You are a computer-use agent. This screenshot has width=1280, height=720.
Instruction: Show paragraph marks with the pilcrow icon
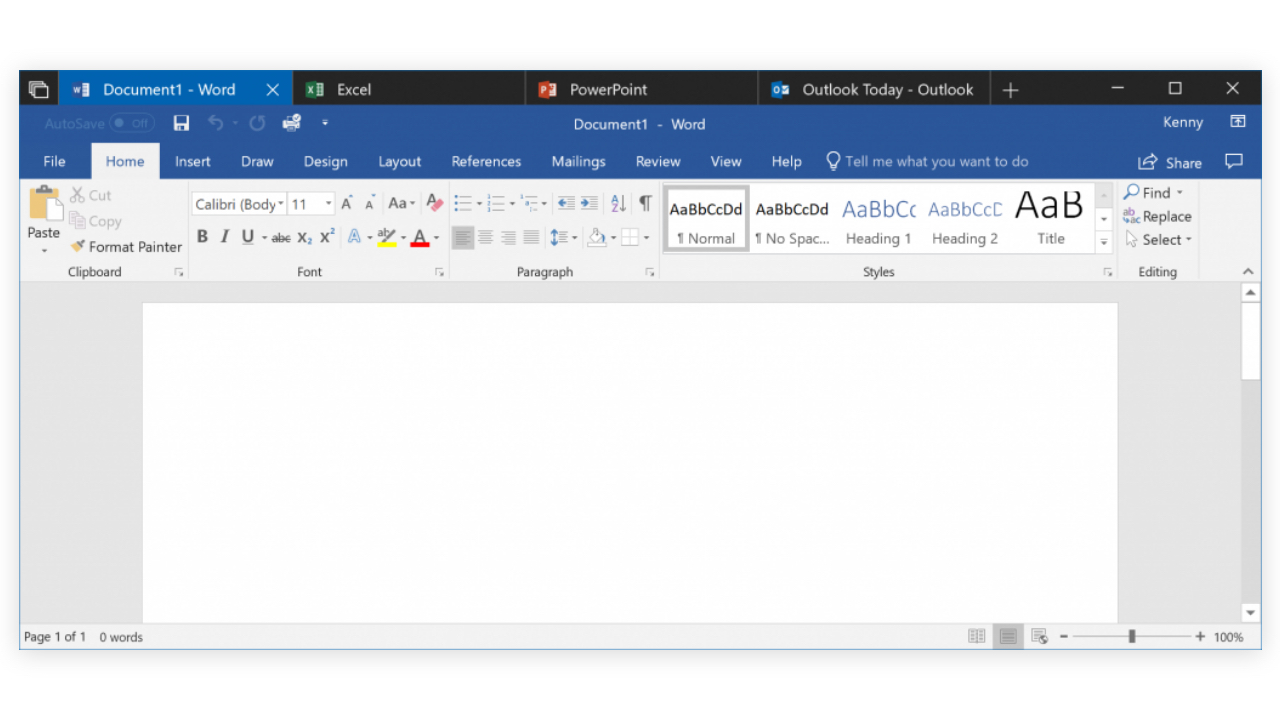tap(645, 203)
